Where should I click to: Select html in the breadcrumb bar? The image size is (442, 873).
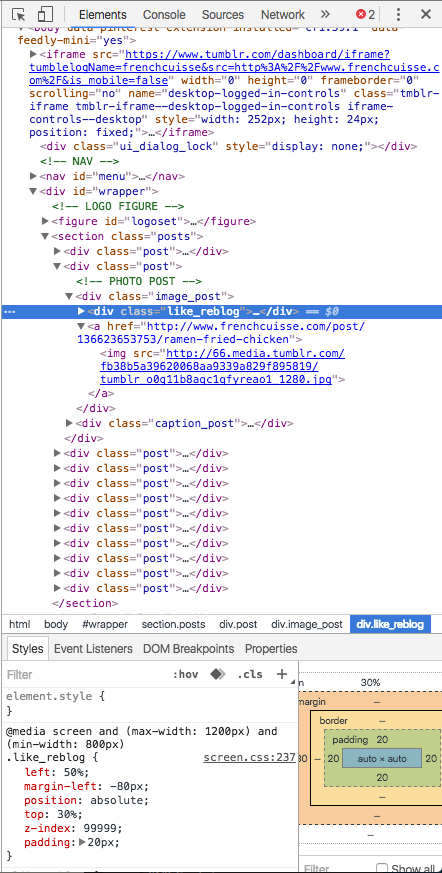pos(20,624)
